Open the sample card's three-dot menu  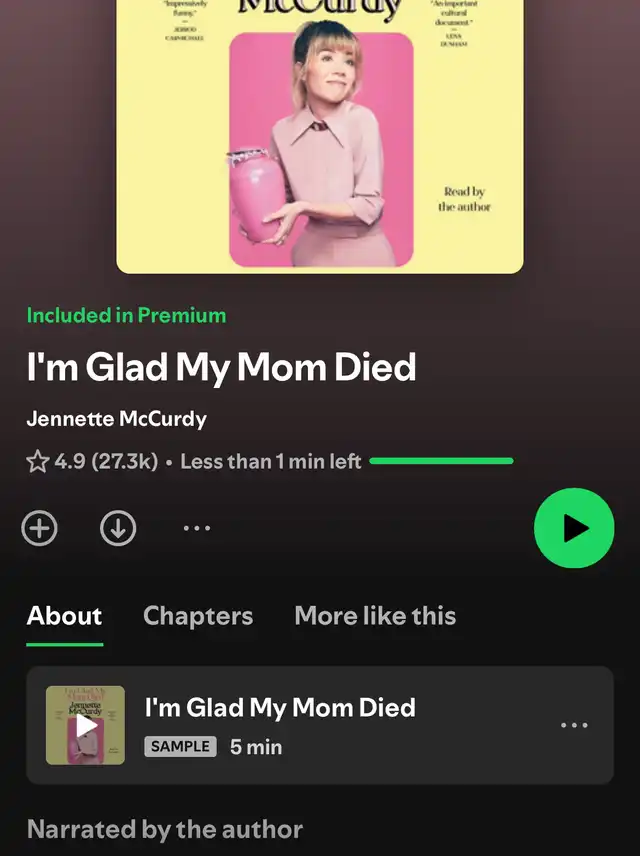pyautogui.click(x=574, y=725)
